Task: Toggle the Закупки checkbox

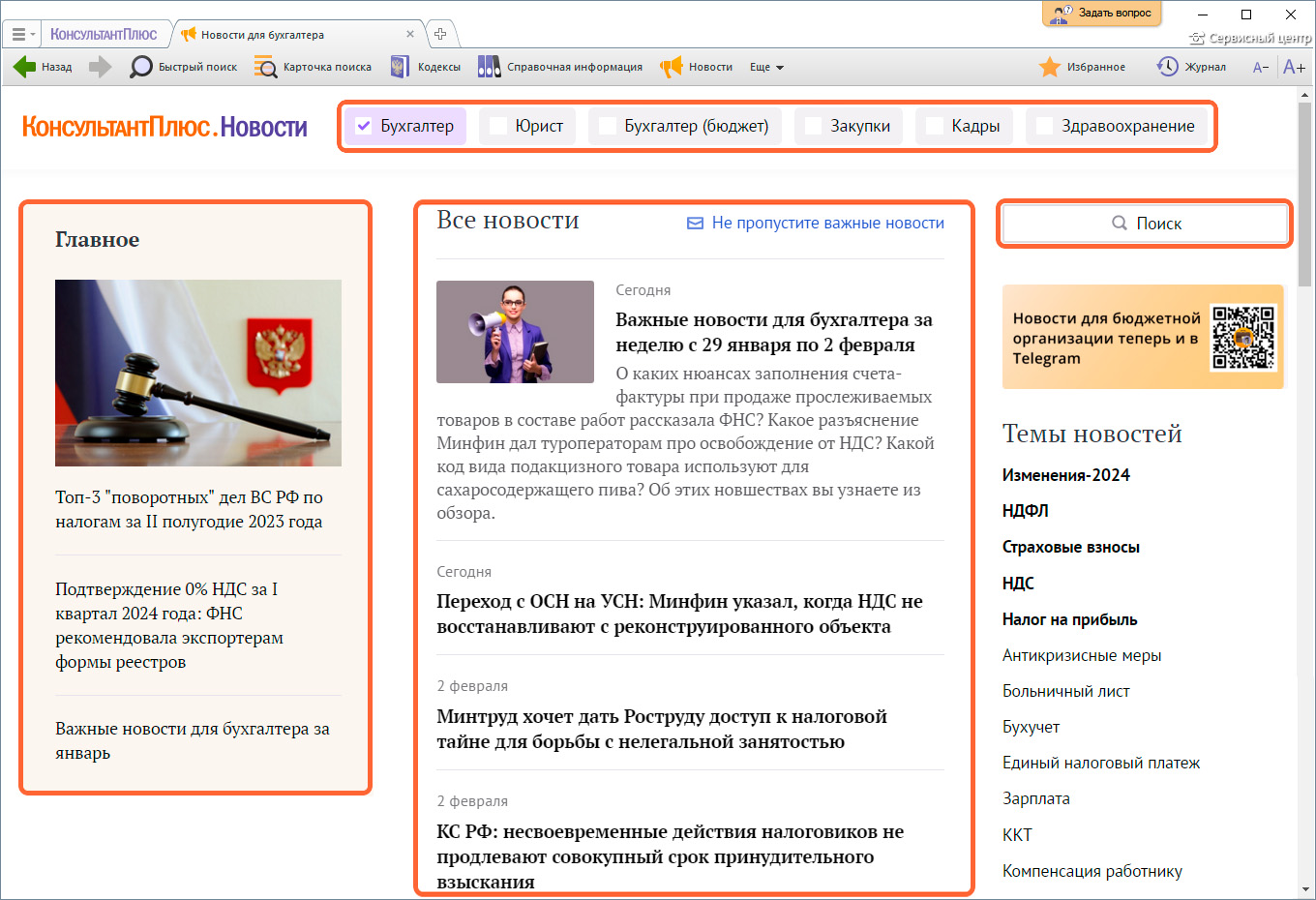Action: [x=814, y=126]
